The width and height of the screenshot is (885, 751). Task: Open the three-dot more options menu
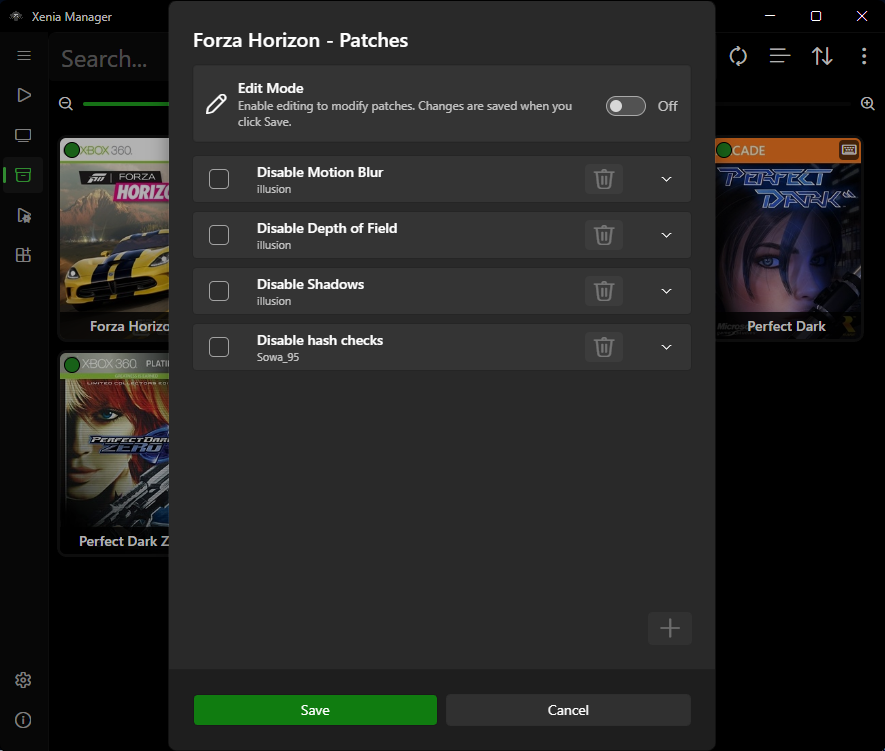(864, 56)
